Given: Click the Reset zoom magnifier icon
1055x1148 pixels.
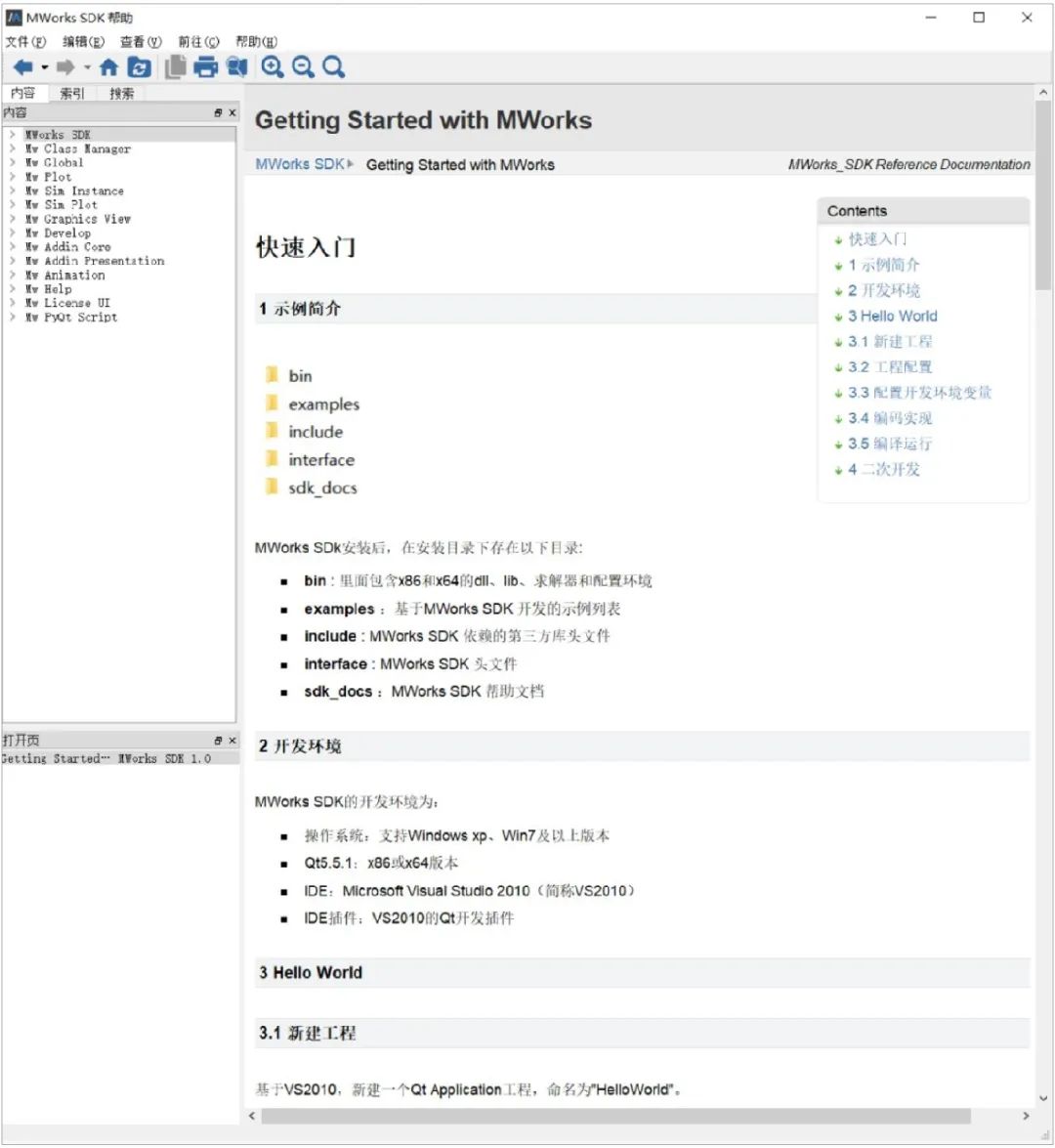Looking at the screenshot, I should click(x=334, y=67).
